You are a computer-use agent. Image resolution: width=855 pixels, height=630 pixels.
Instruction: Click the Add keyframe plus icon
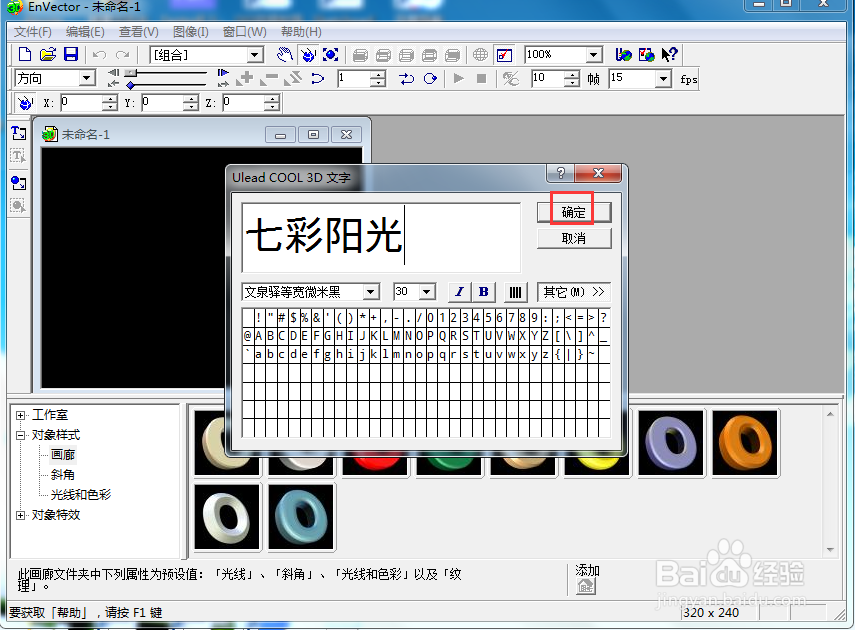click(x=245, y=79)
